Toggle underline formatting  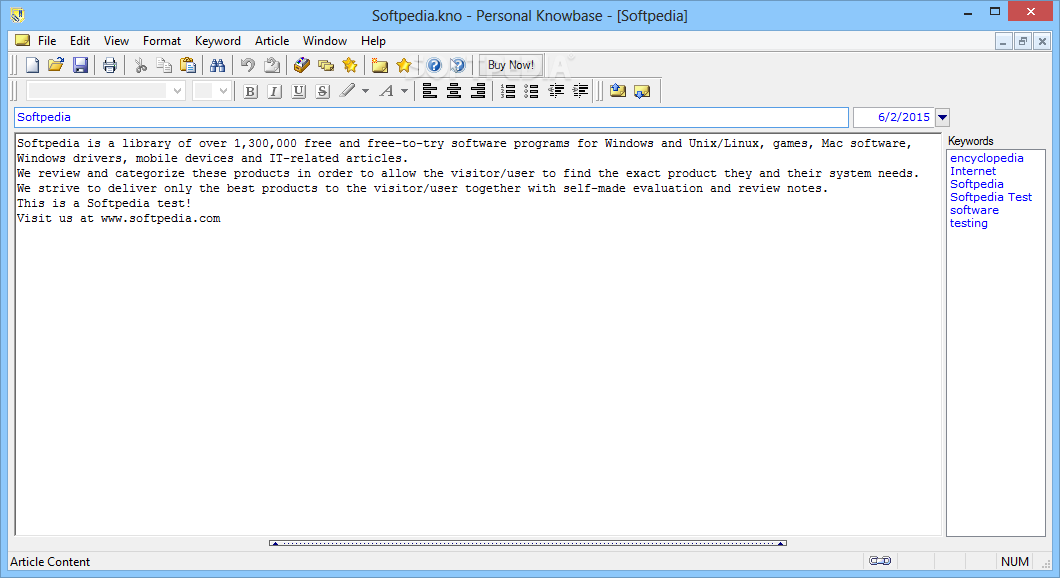pos(298,91)
